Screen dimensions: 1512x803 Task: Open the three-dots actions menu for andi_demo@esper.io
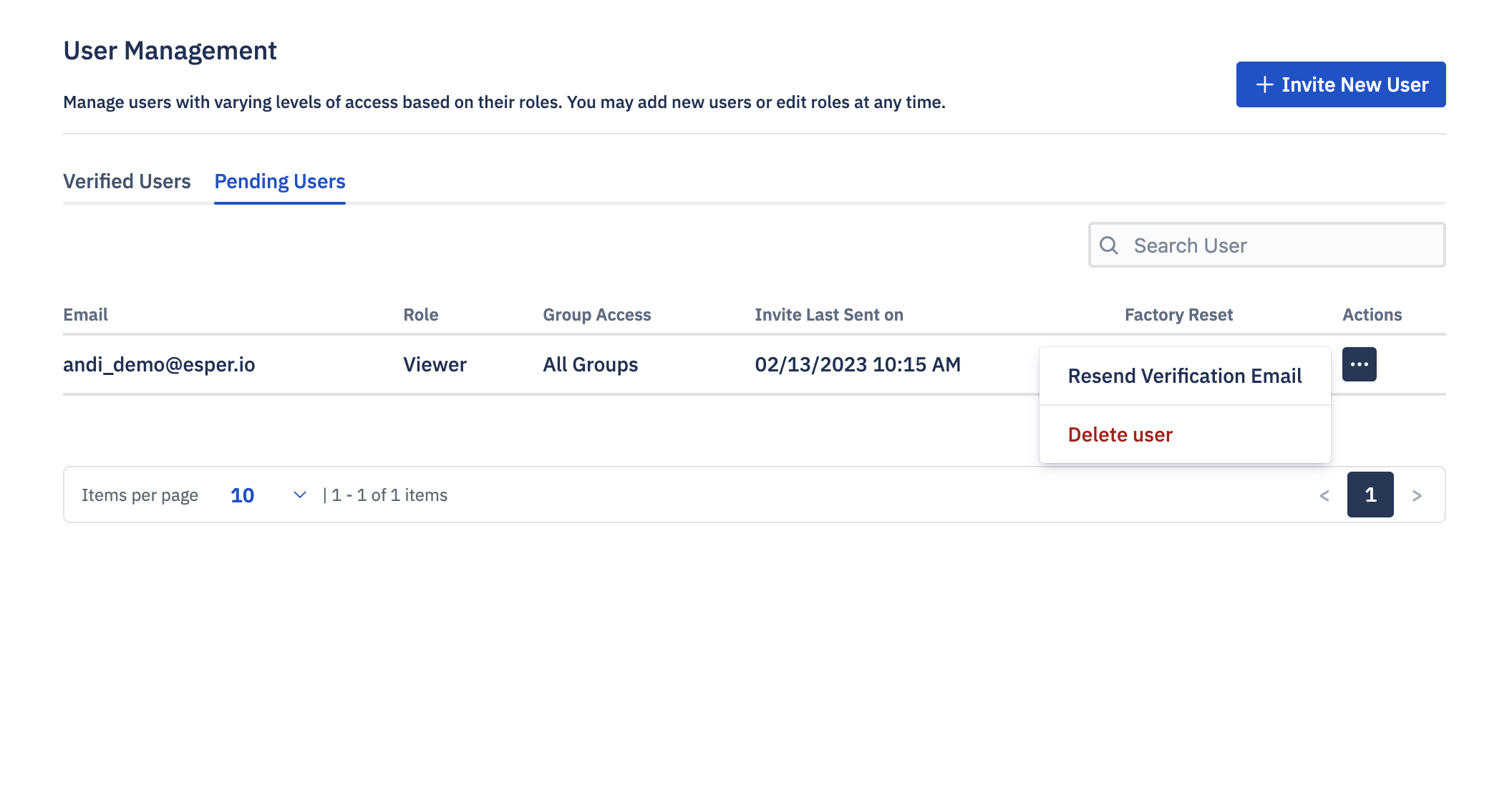click(1359, 364)
